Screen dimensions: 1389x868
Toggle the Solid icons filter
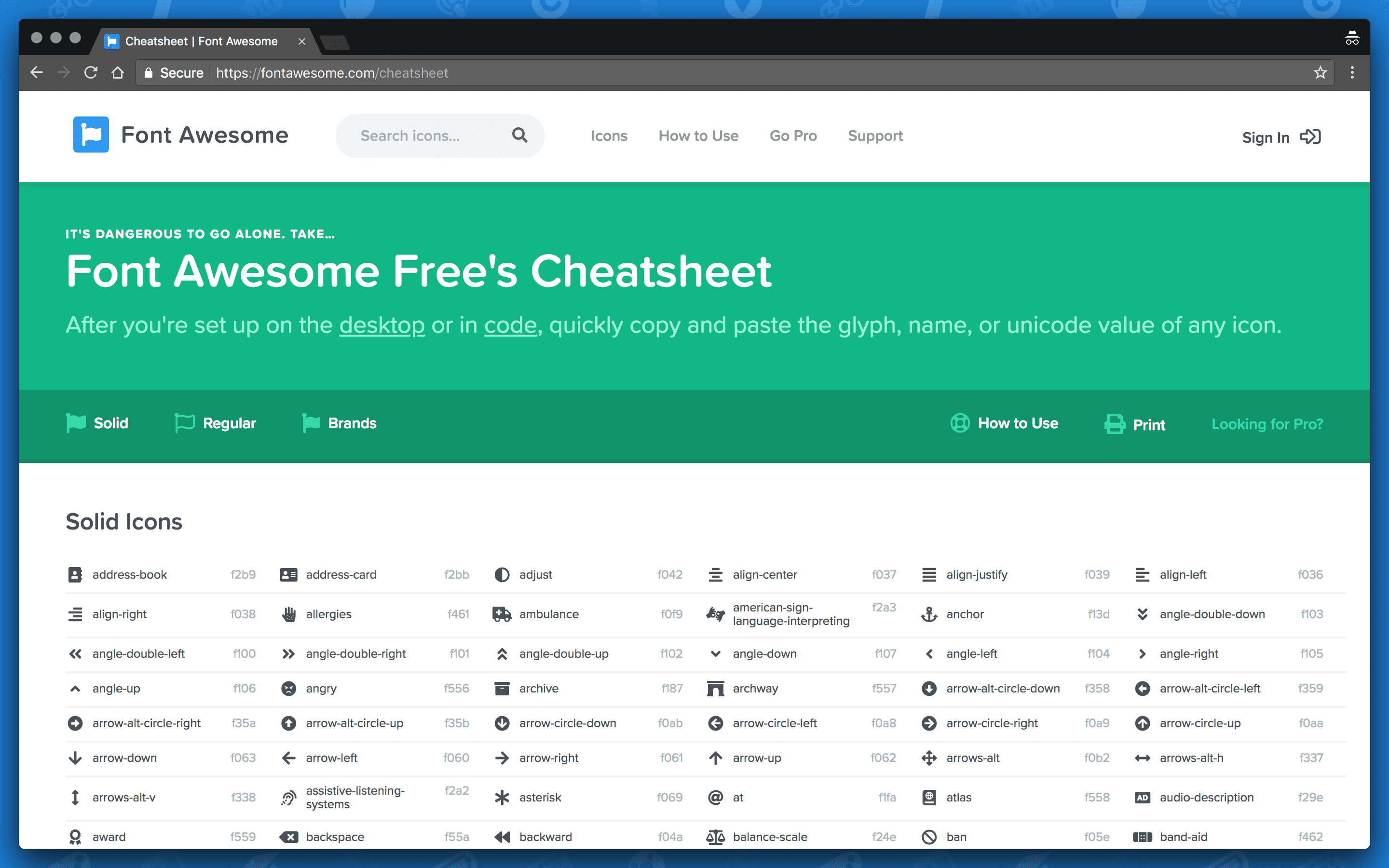tap(97, 423)
